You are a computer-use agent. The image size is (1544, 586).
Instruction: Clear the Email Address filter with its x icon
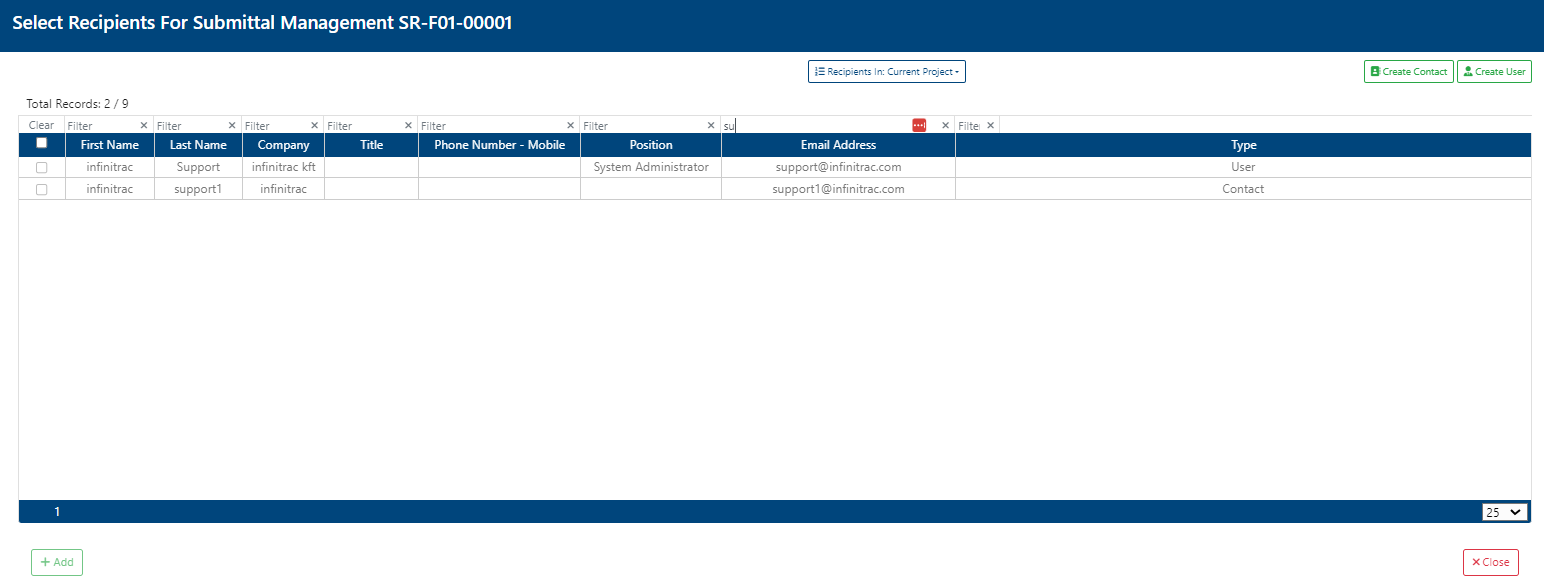pos(946,126)
